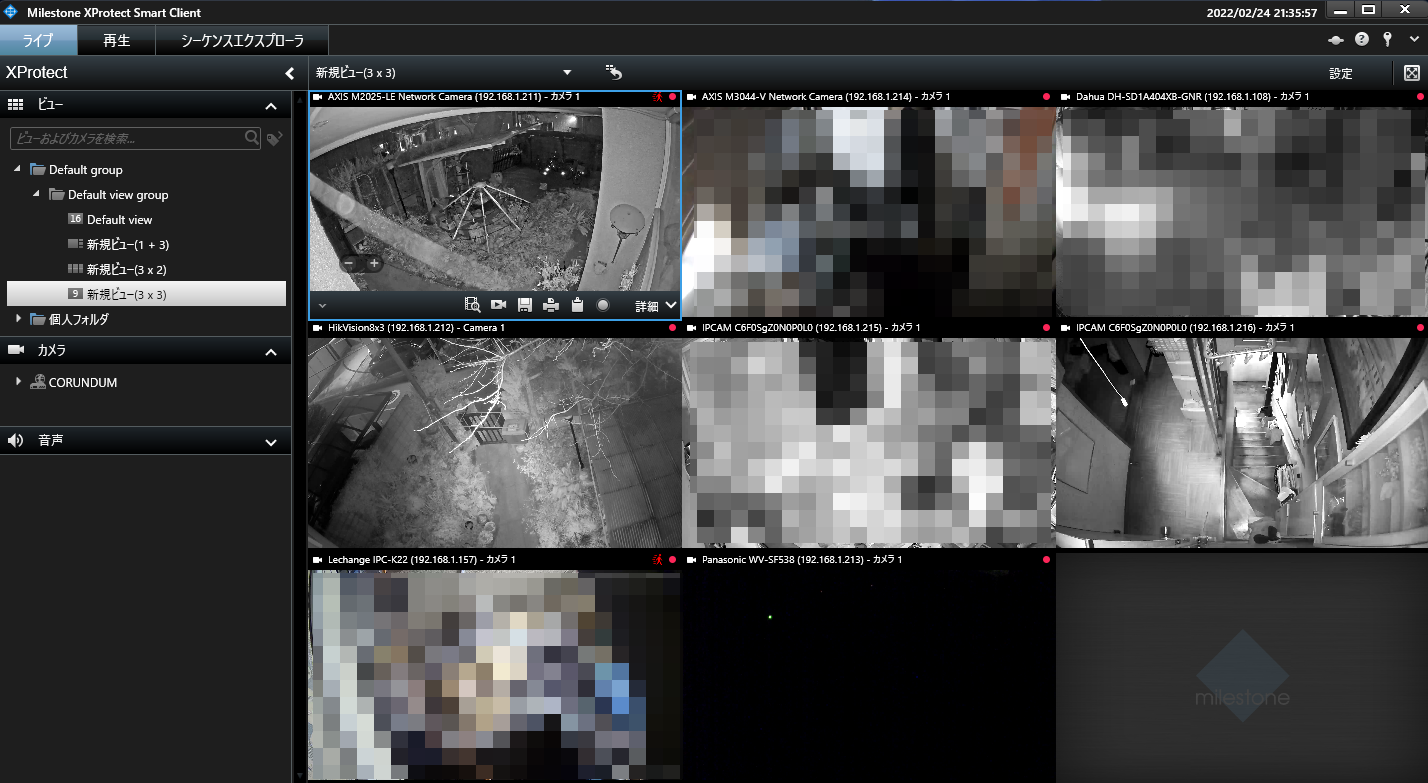Click the camera icon in HikVision8x3 title bar

pyautogui.click(x=318, y=328)
